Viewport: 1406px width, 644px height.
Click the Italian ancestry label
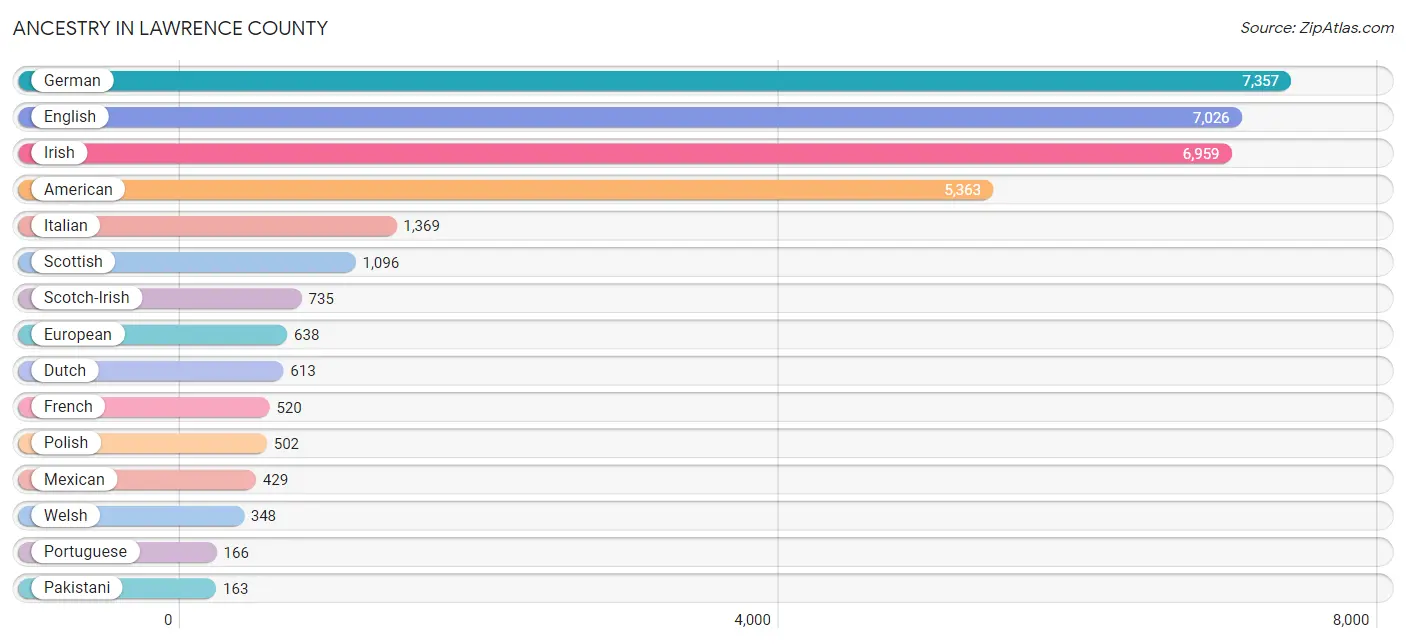(x=66, y=226)
